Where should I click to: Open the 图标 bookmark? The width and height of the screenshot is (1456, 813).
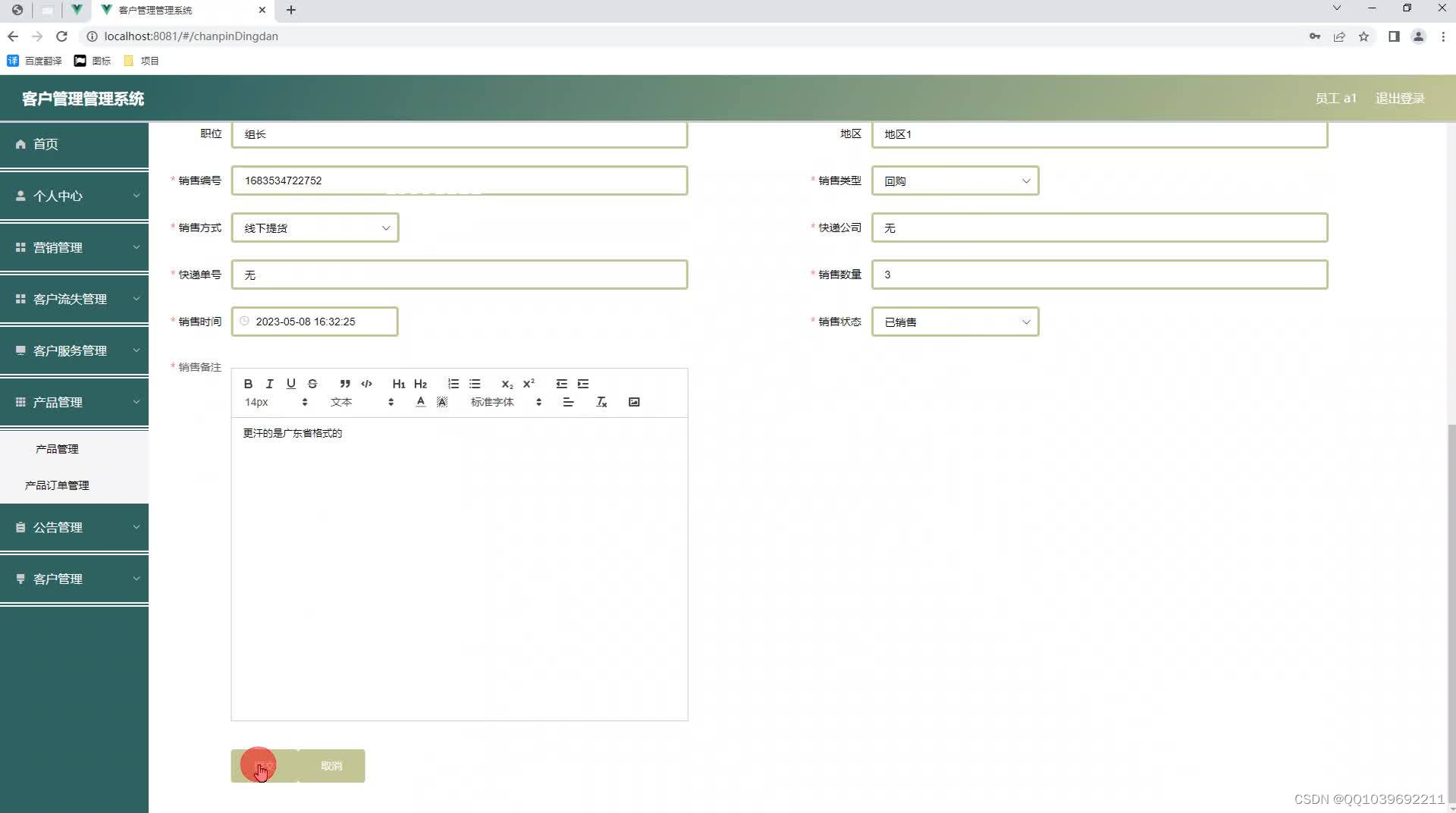point(93,61)
